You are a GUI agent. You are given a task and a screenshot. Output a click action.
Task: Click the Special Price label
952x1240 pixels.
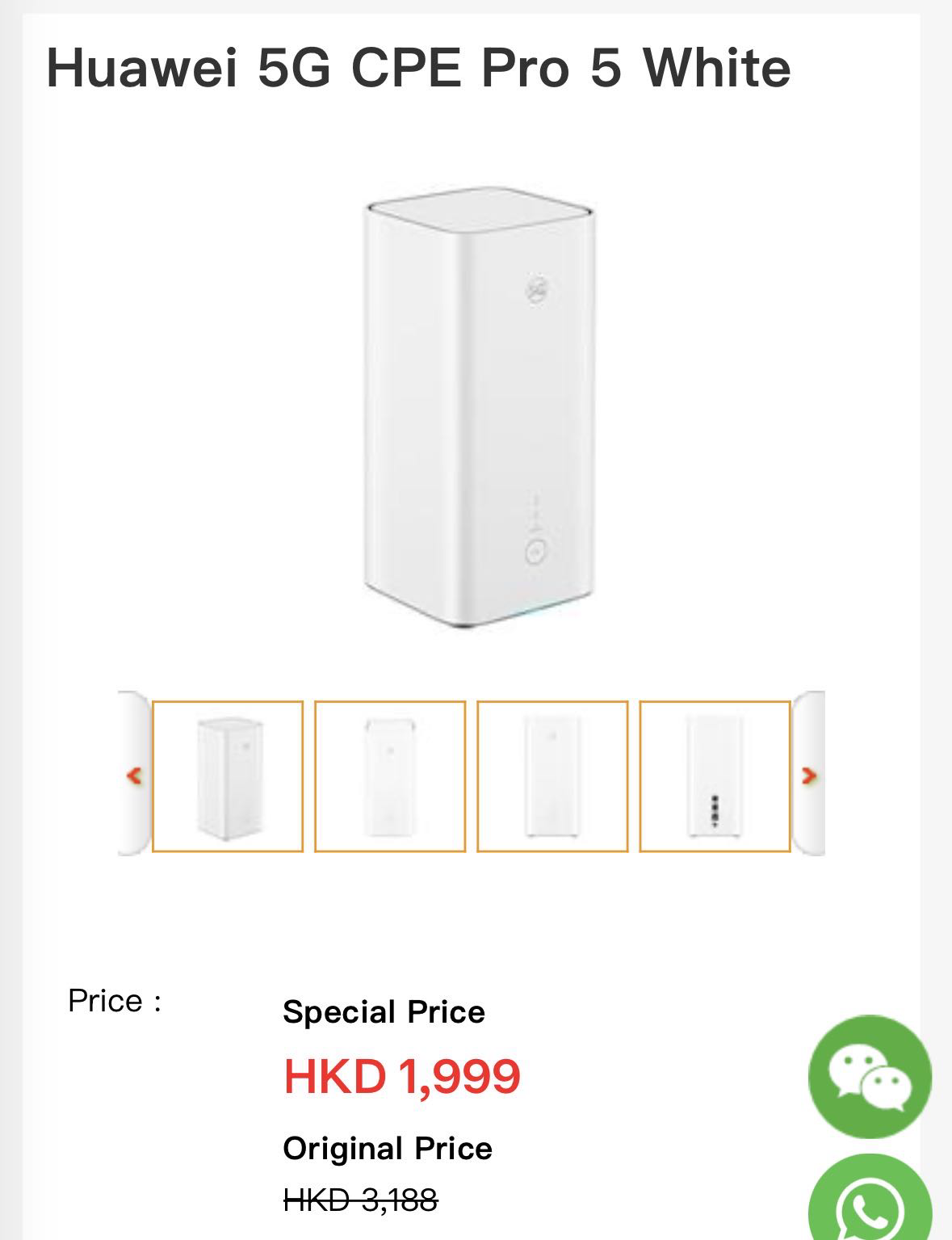click(x=384, y=1011)
